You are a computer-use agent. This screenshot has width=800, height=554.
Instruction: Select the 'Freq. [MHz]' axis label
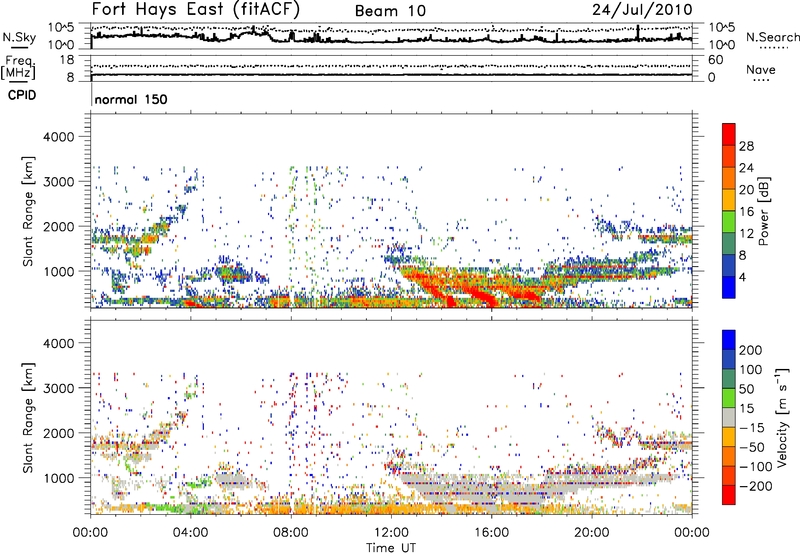(x=18, y=68)
